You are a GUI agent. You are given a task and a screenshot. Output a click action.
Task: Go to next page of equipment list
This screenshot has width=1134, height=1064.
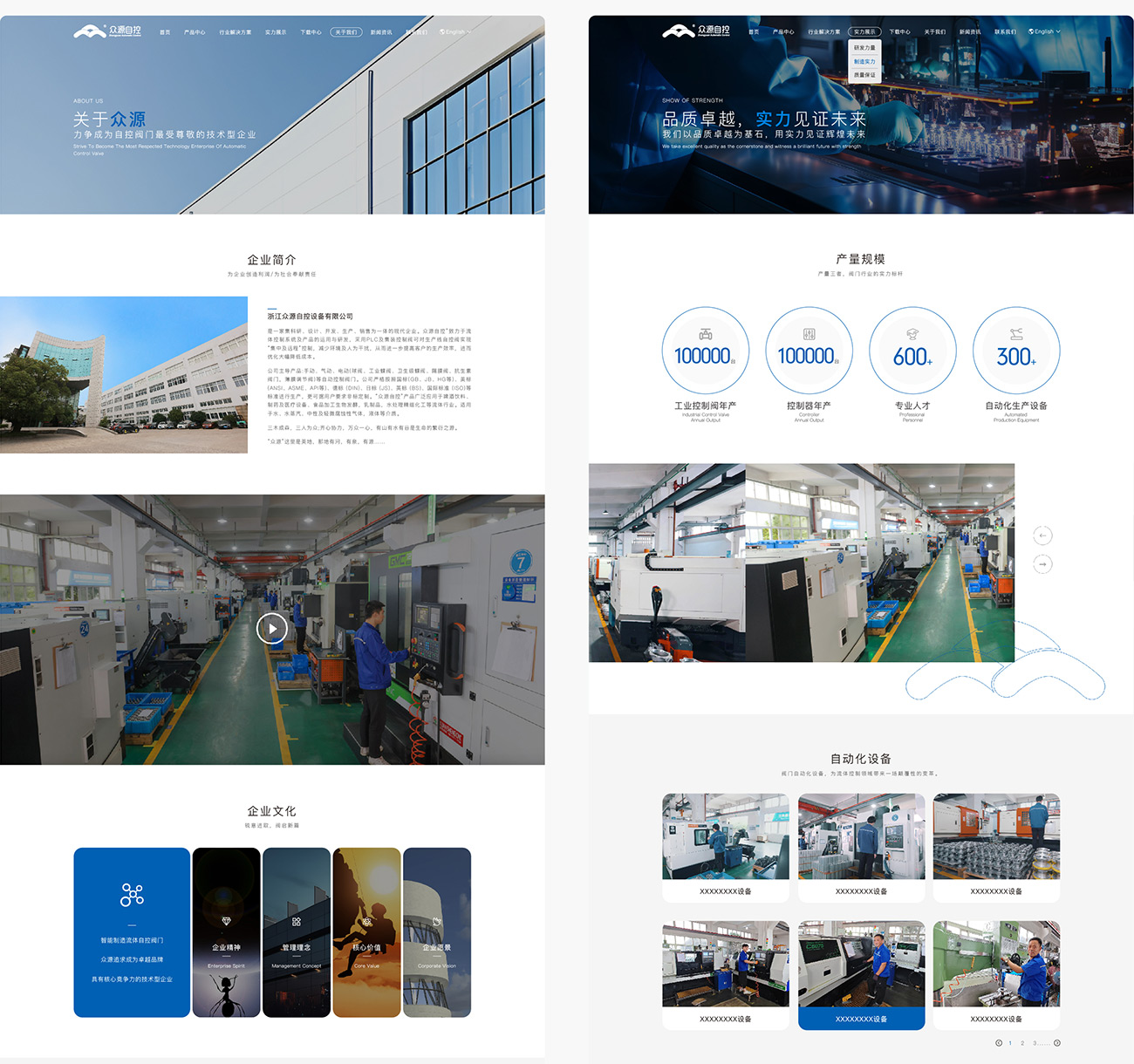[1057, 1043]
